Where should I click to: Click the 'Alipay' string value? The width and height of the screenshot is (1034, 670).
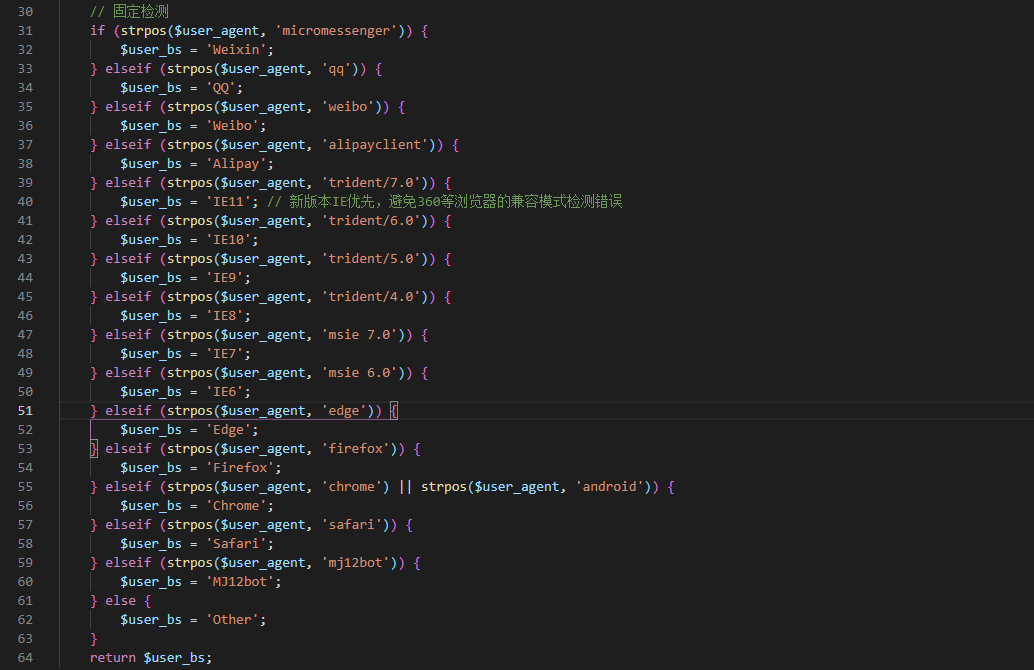coord(236,164)
